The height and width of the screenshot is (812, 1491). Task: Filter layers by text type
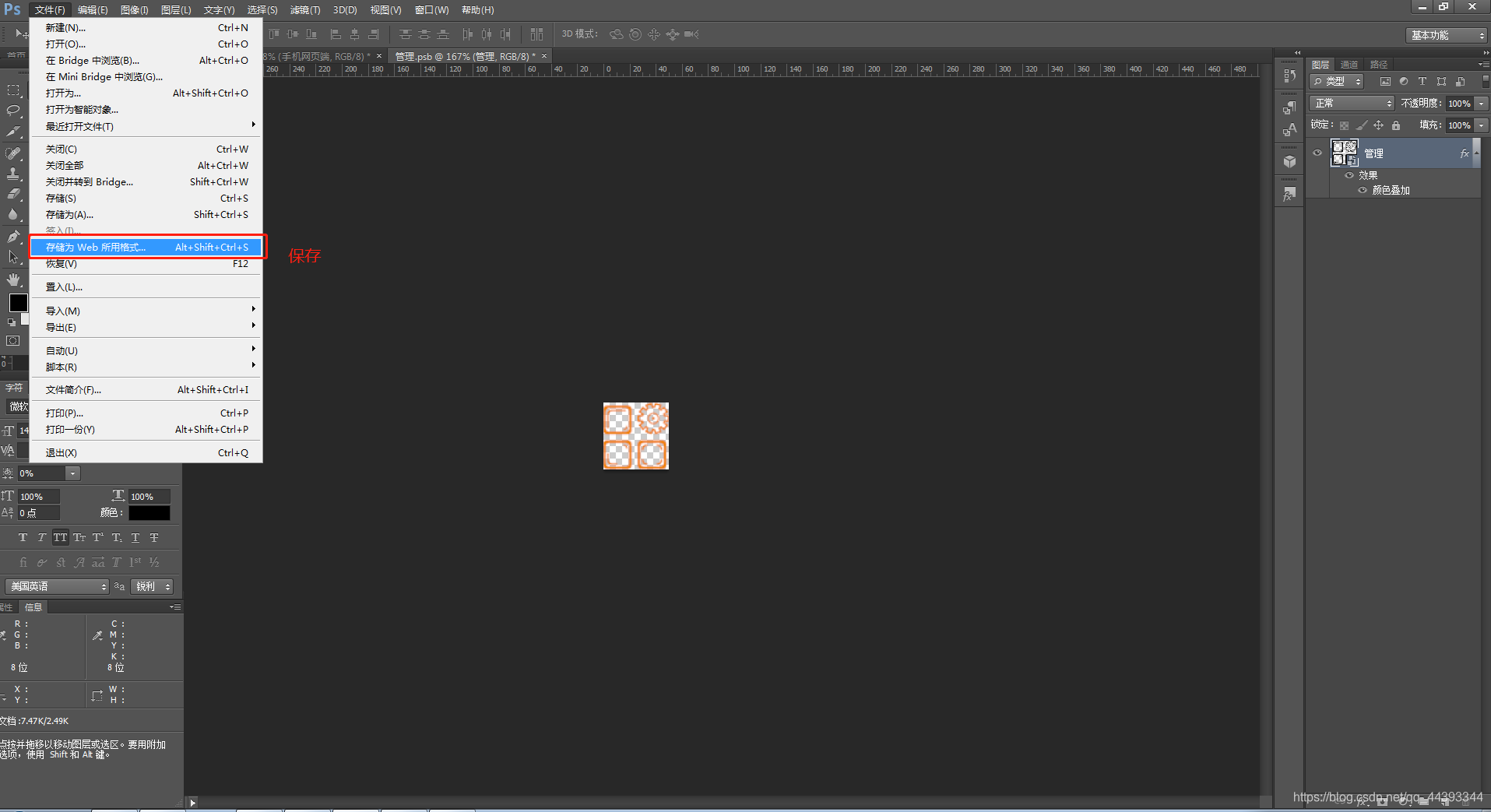click(1422, 81)
